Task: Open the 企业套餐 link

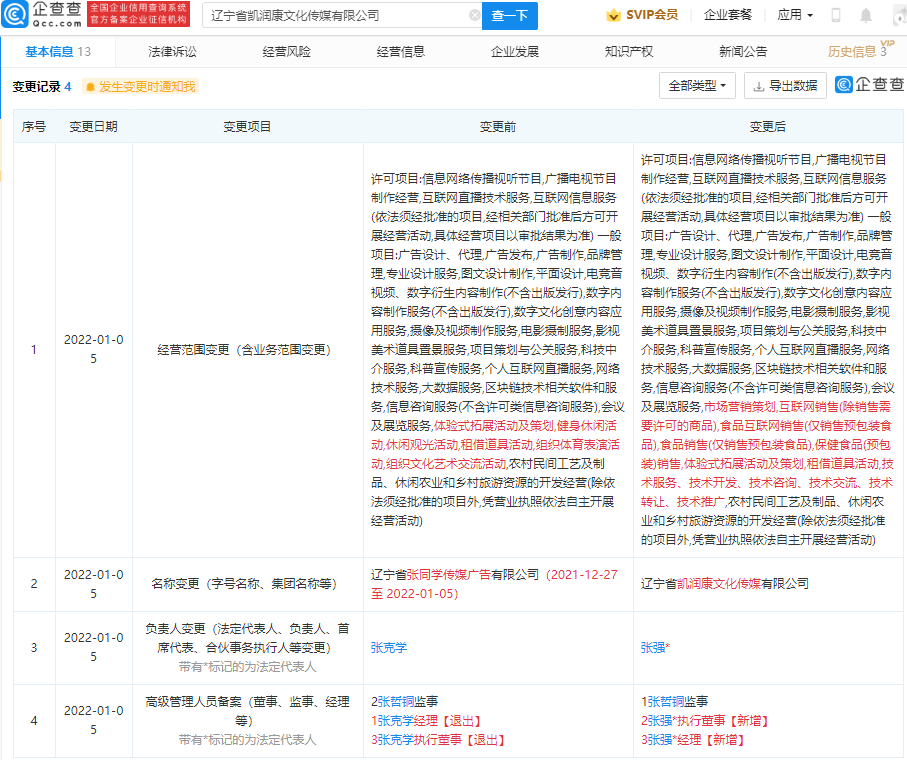Action: pyautogui.click(x=728, y=15)
